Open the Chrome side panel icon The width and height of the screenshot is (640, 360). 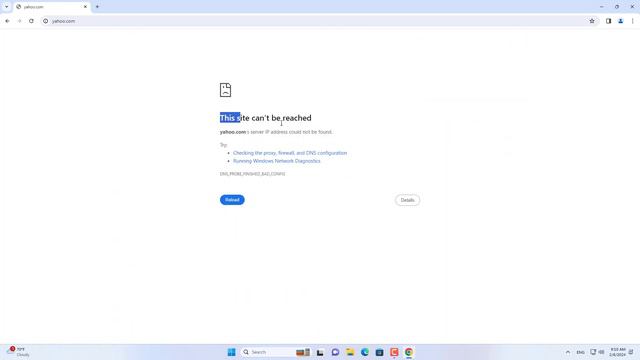608,21
